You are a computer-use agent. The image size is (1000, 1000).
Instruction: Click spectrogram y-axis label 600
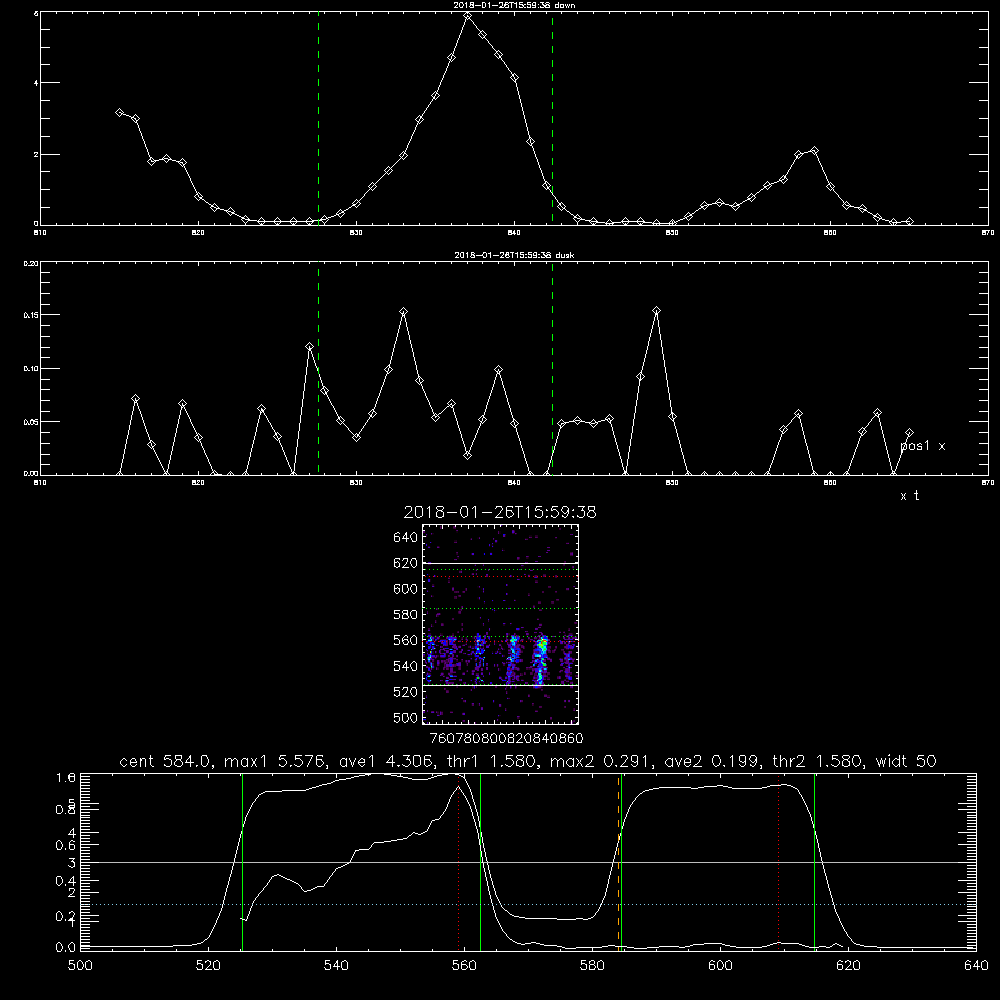[x=406, y=589]
